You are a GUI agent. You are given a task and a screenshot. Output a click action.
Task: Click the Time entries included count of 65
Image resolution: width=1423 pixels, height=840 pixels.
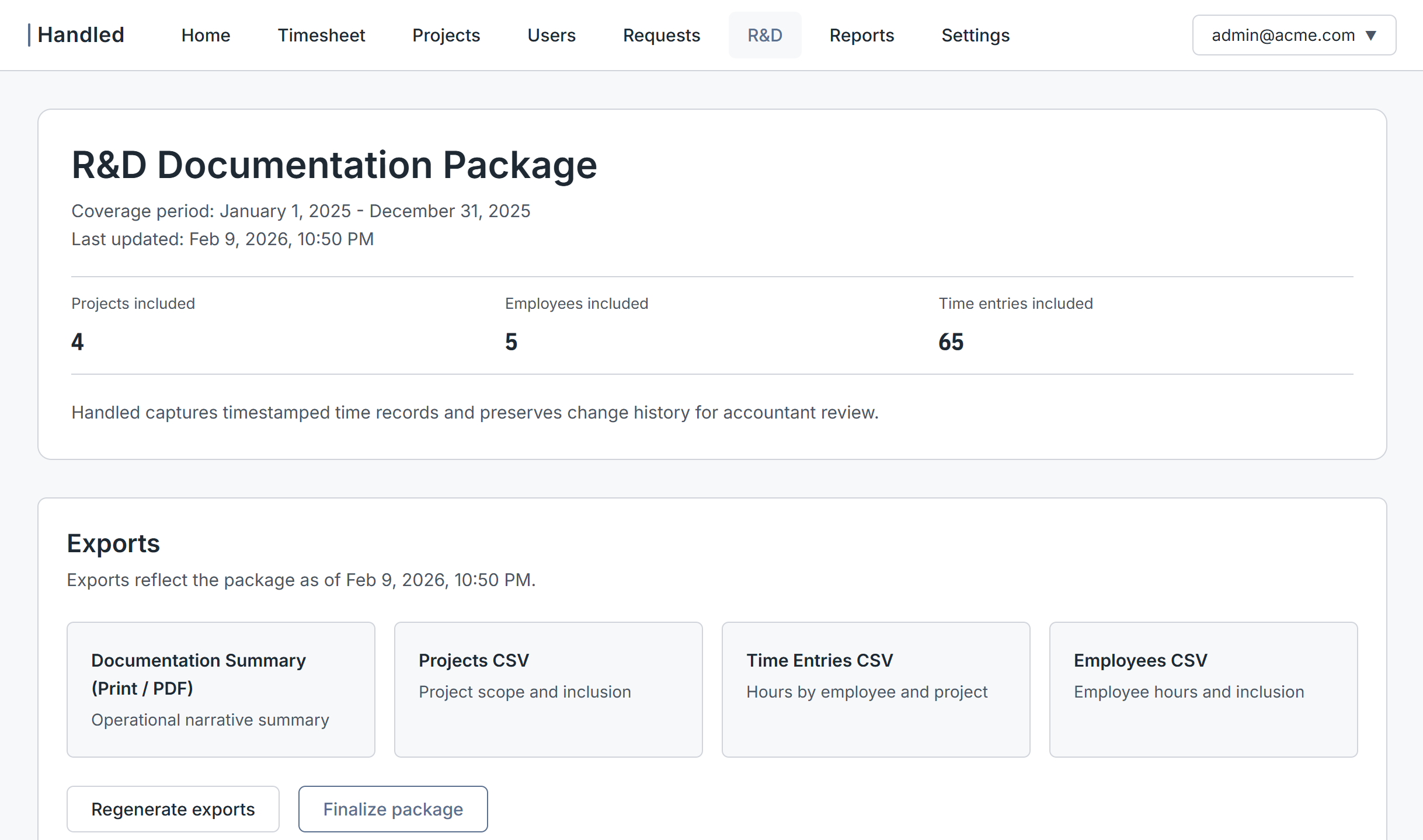[951, 342]
